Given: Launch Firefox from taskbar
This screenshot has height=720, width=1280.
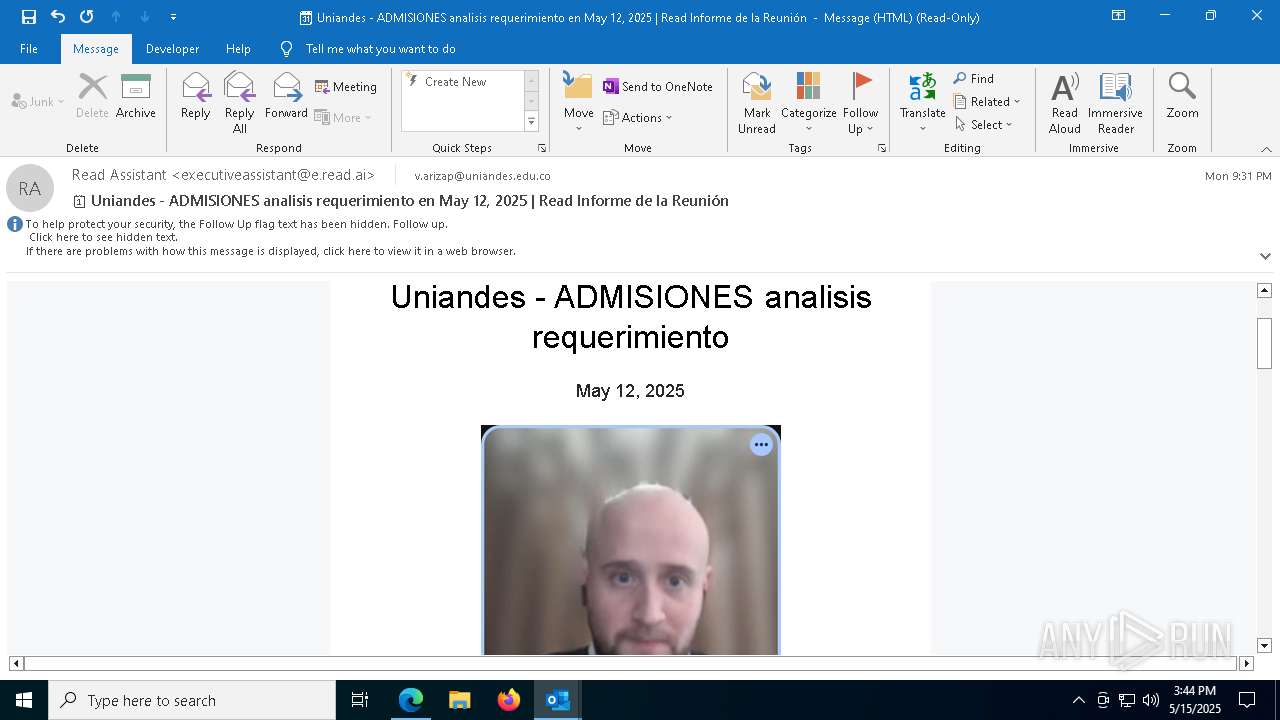Looking at the screenshot, I should coord(508,700).
